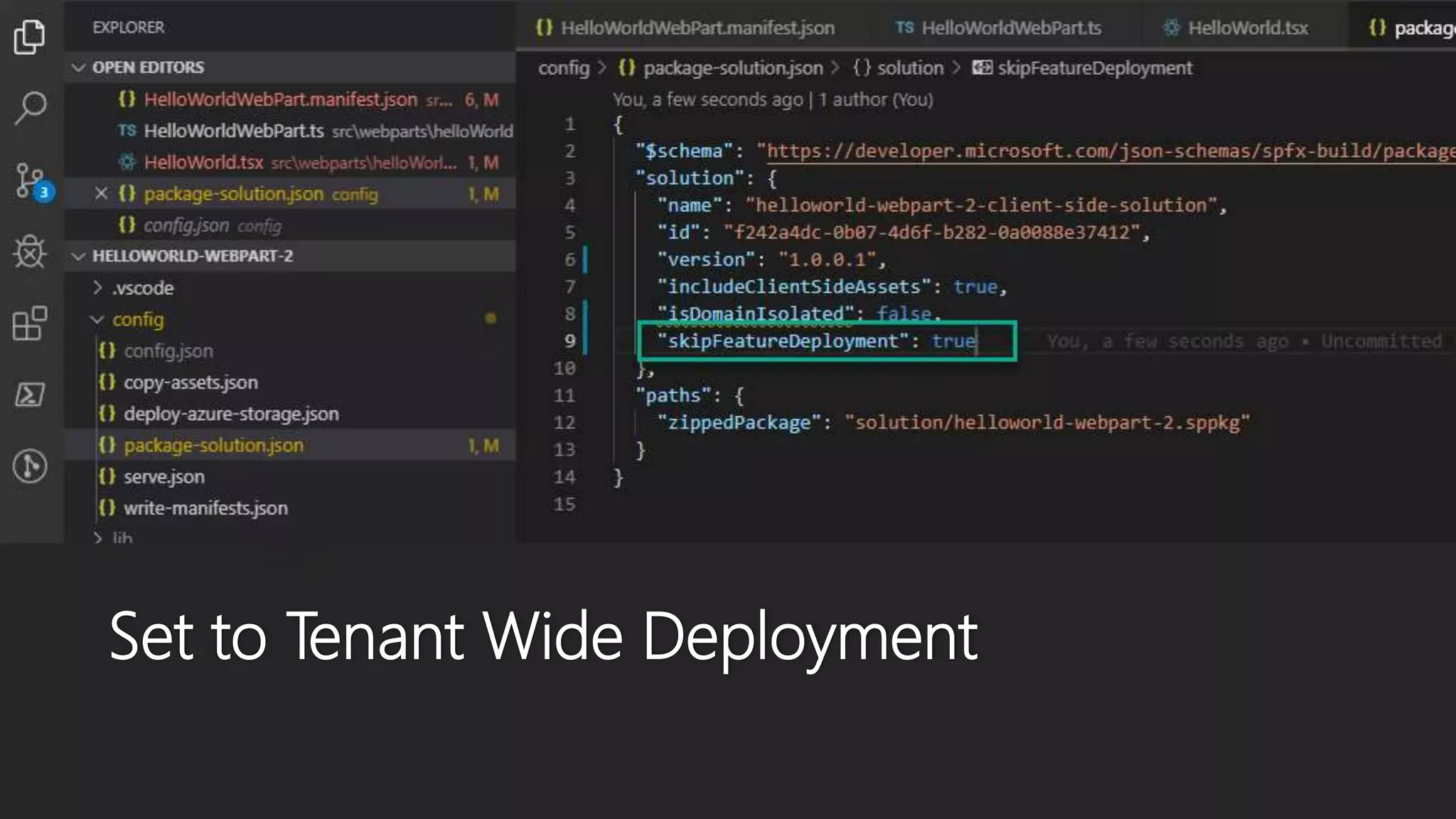Viewport: 1456px width, 819px height.
Task: Open the Explorer view in activity bar
Action: coord(29,36)
